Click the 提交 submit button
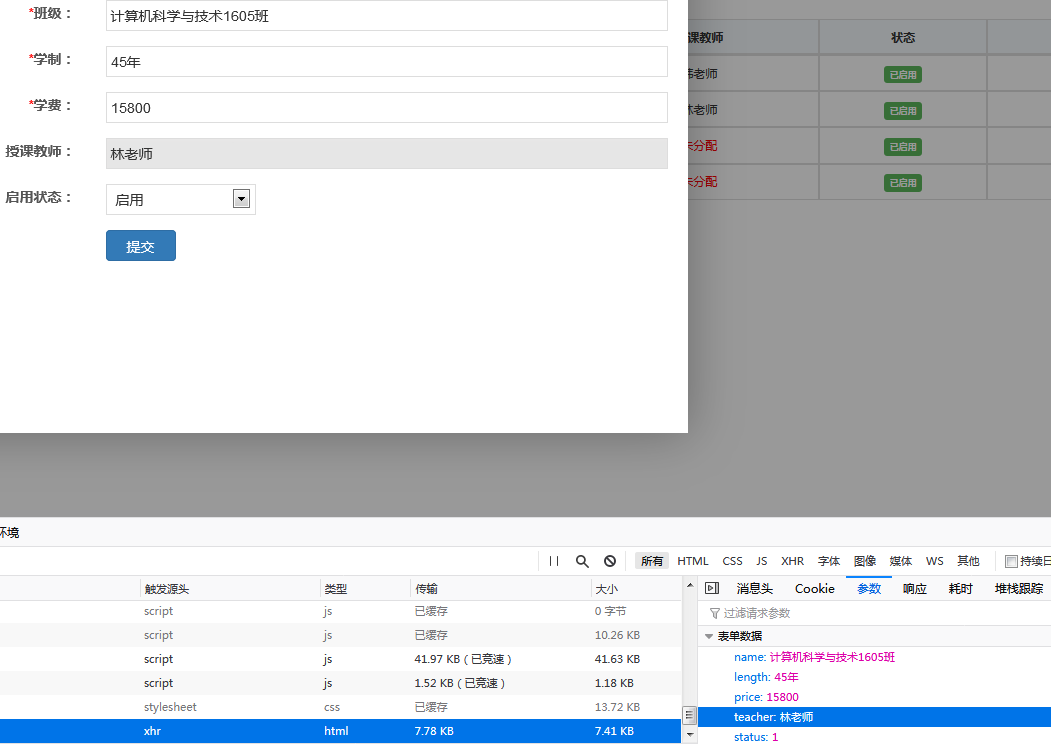 [141, 246]
